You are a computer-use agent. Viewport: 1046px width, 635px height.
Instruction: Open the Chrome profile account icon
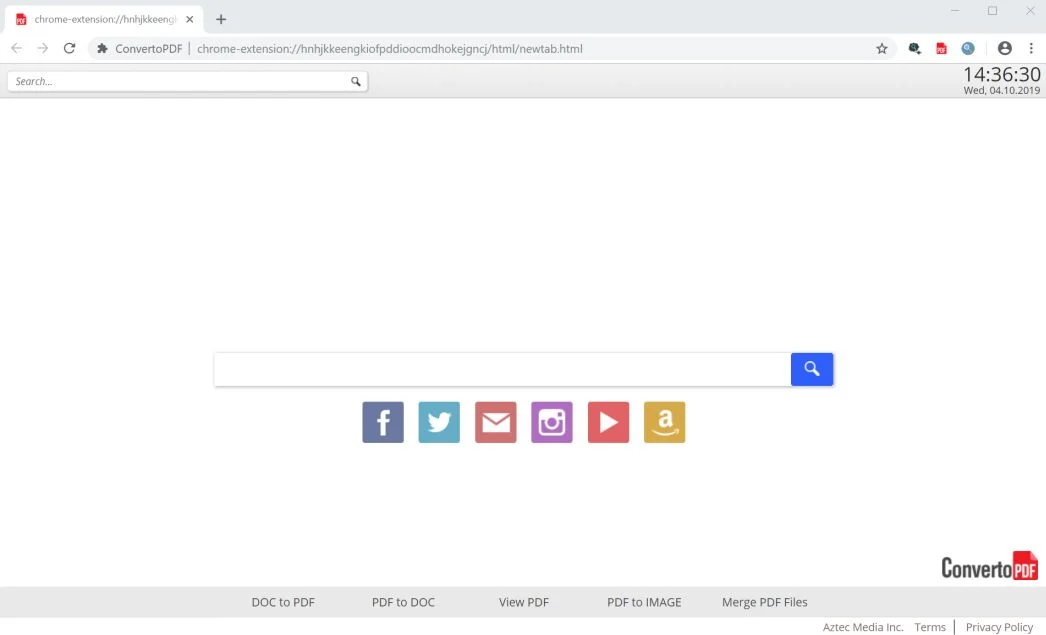[x=1005, y=48]
